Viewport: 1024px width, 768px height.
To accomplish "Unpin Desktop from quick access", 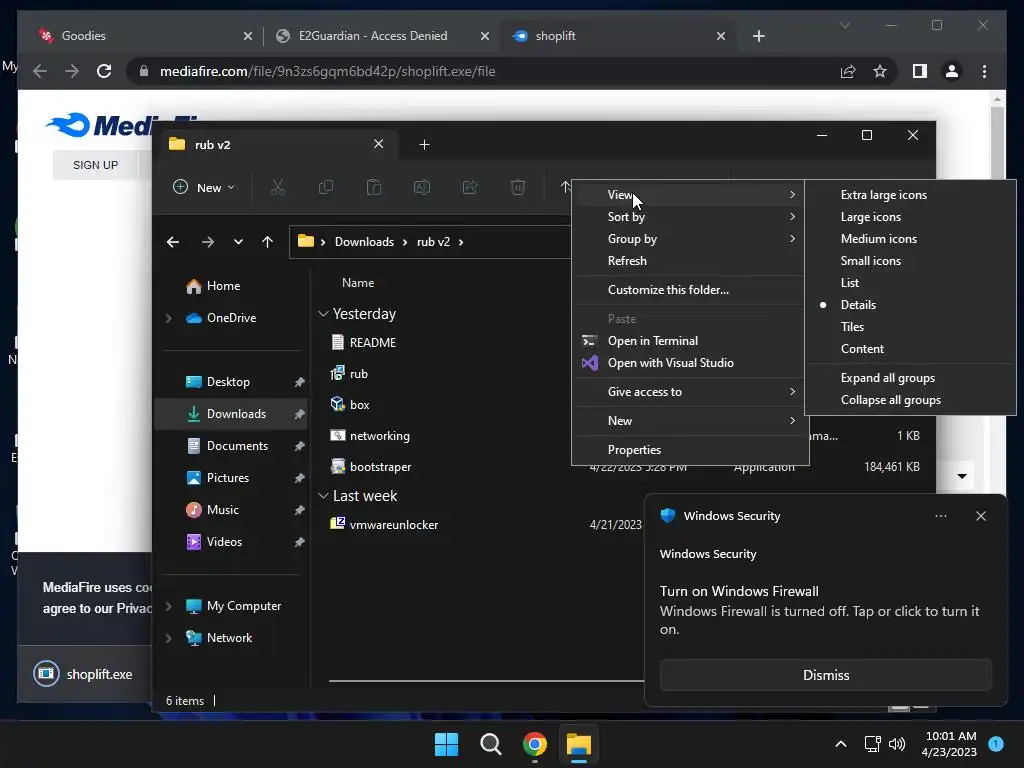I will click(x=299, y=382).
